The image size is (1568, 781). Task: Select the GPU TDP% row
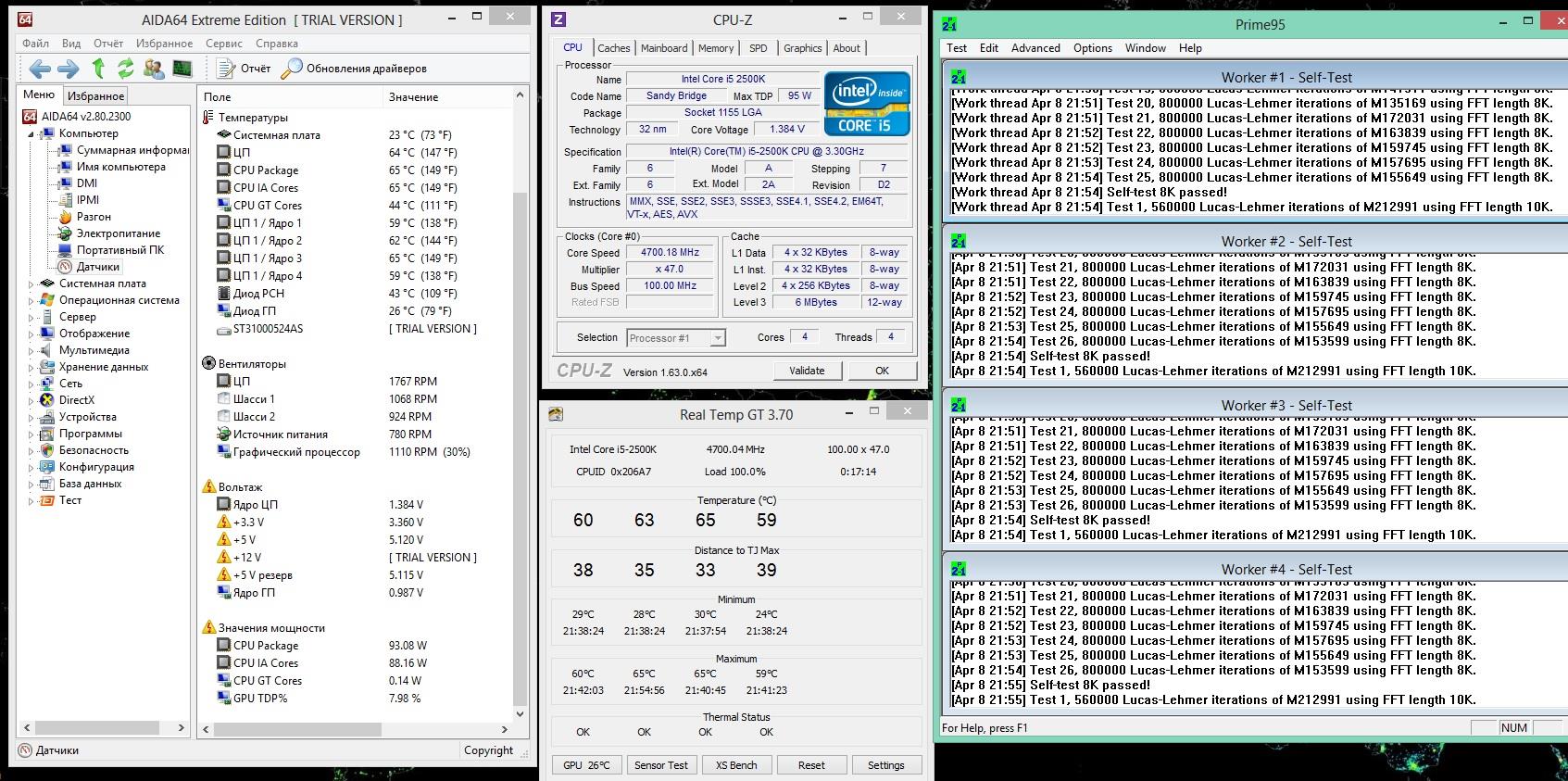pos(356,699)
